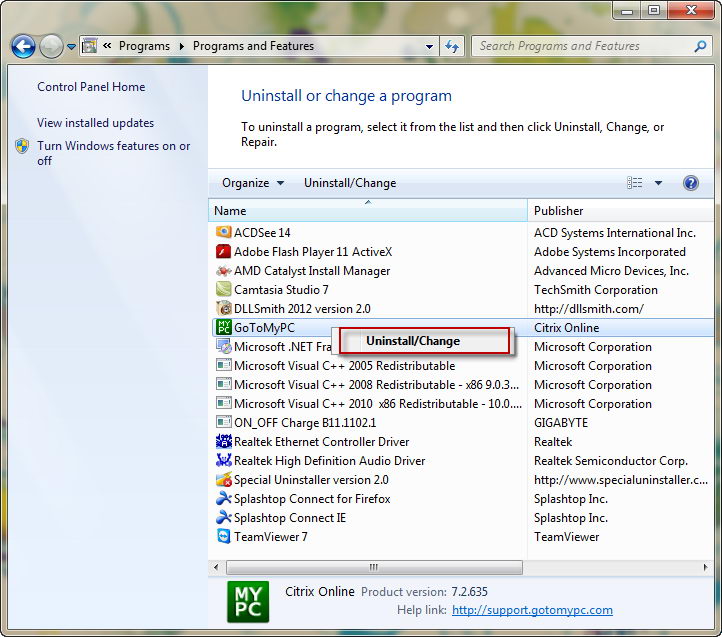Click the AMD Catalyst Install Manager icon
The height and width of the screenshot is (637, 722).
tap(224, 270)
